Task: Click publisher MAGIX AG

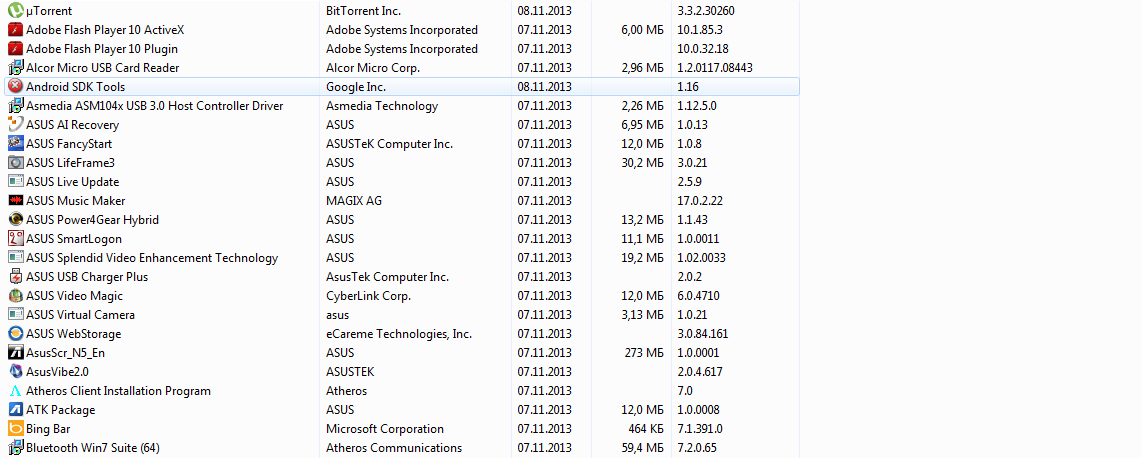Action: coord(355,200)
